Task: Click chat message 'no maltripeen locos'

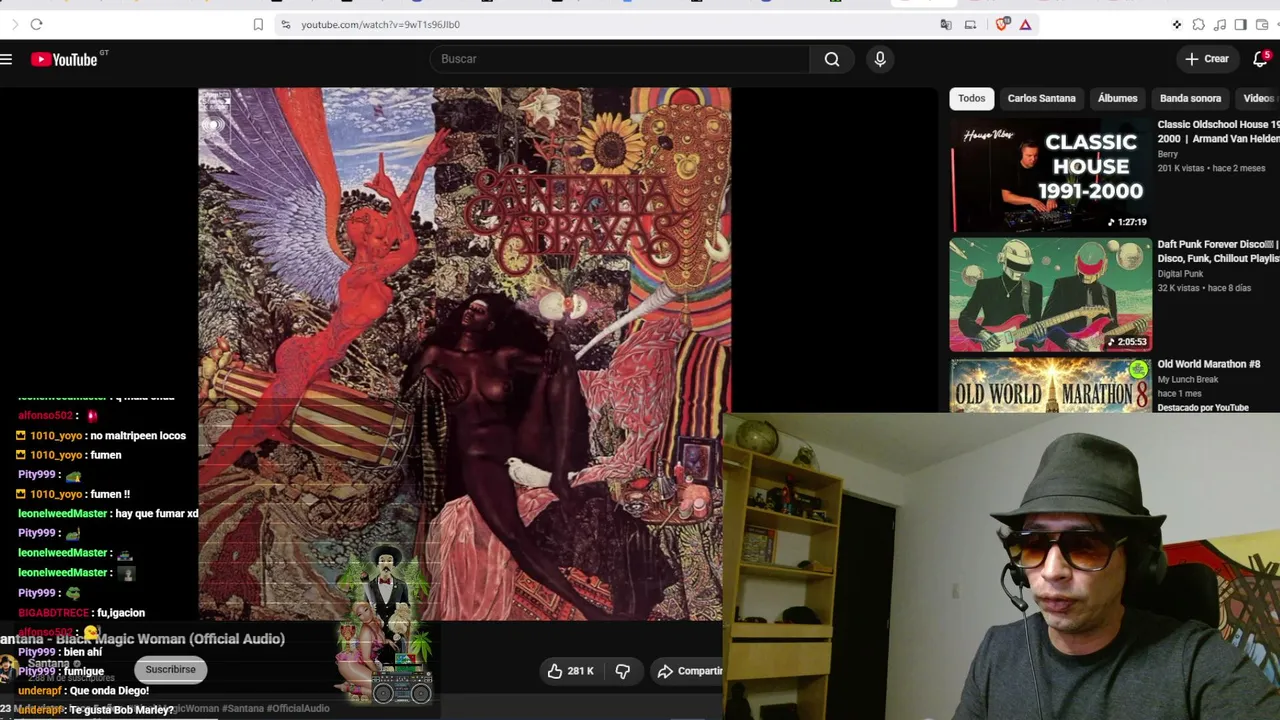Action: pyautogui.click(x=138, y=435)
